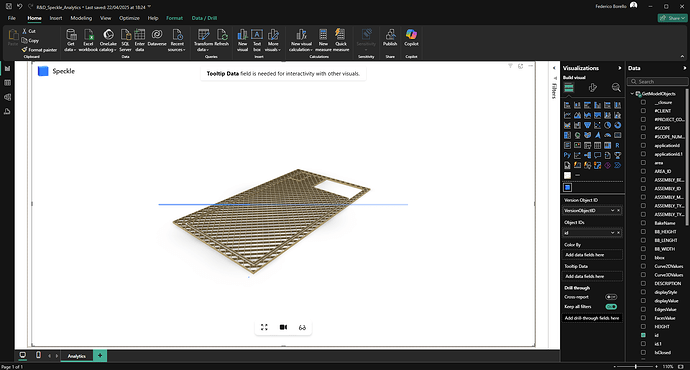Check the HEIGHT field checkbox
The height and width of the screenshot is (370, 690).
pyautogui.click(x=643, y=326)
